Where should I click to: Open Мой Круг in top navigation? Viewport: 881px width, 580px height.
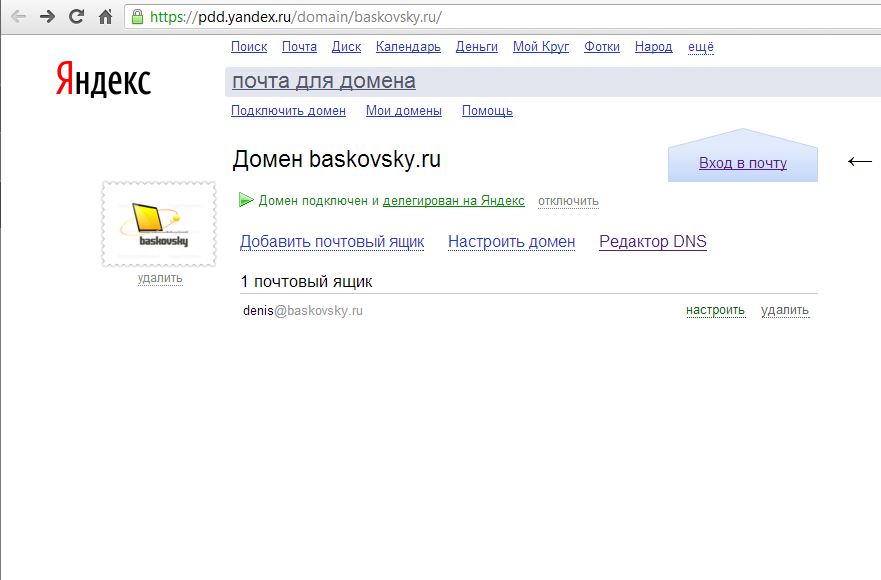(x=541, y=47)
